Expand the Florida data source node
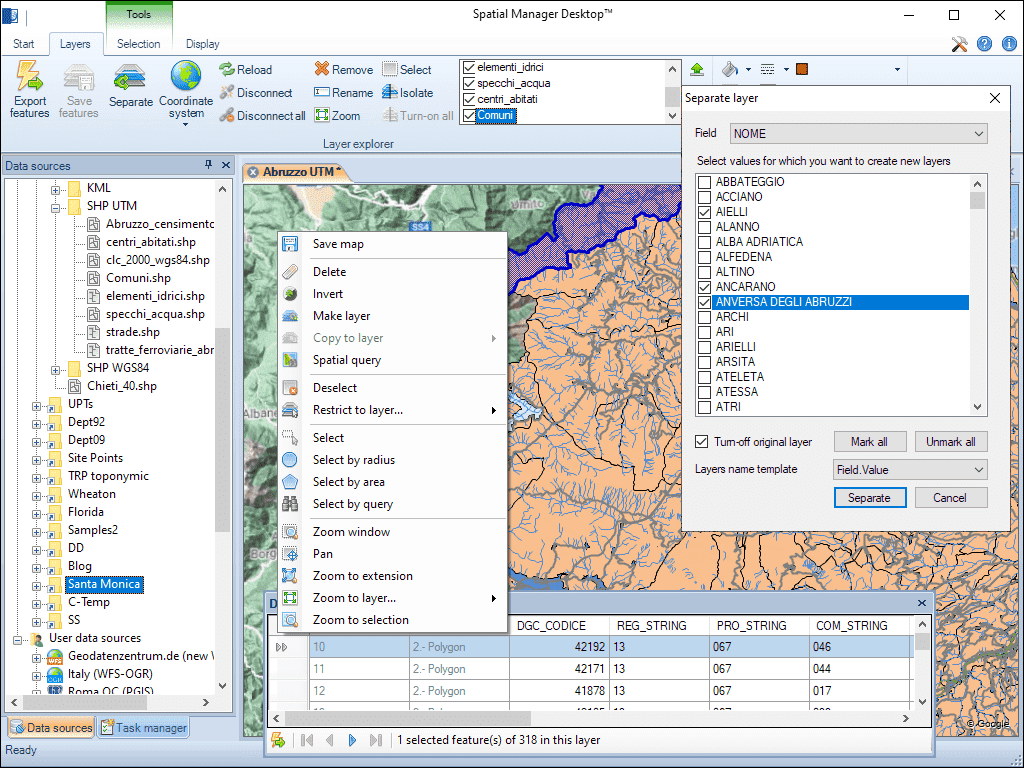 [37, 514]
